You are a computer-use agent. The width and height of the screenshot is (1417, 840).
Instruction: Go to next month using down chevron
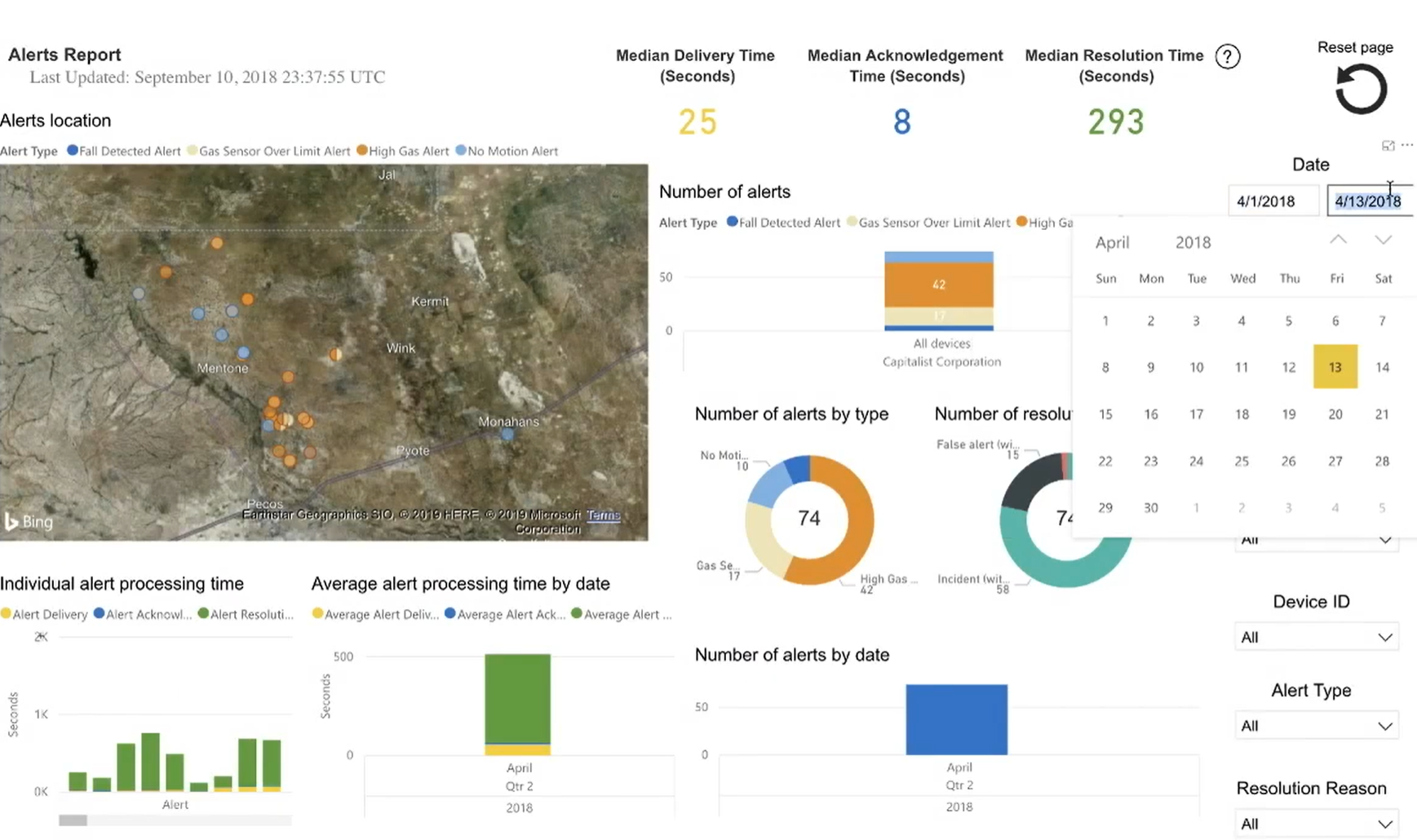click(1383, 240)
